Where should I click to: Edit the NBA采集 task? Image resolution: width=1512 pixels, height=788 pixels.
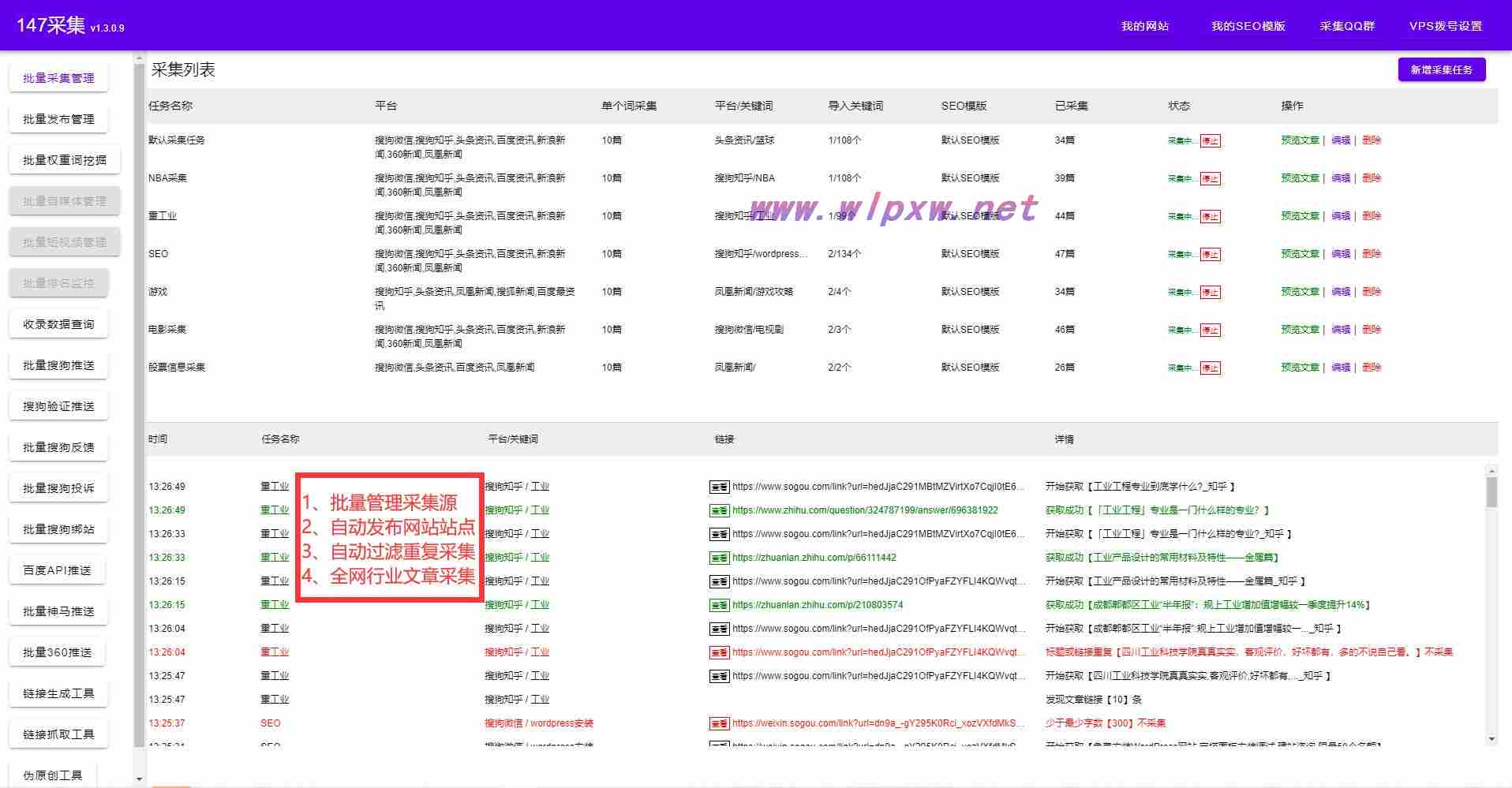point(1341,178)
